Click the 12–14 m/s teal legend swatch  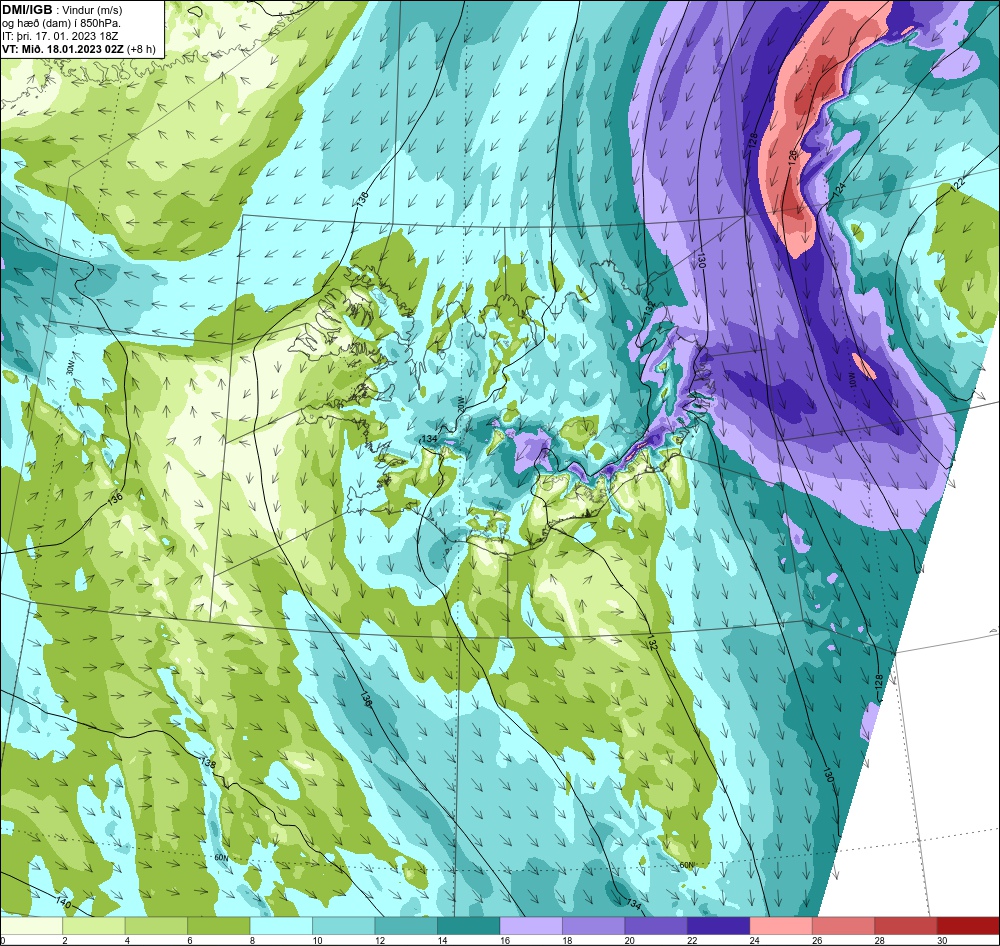tap(407, 926)
